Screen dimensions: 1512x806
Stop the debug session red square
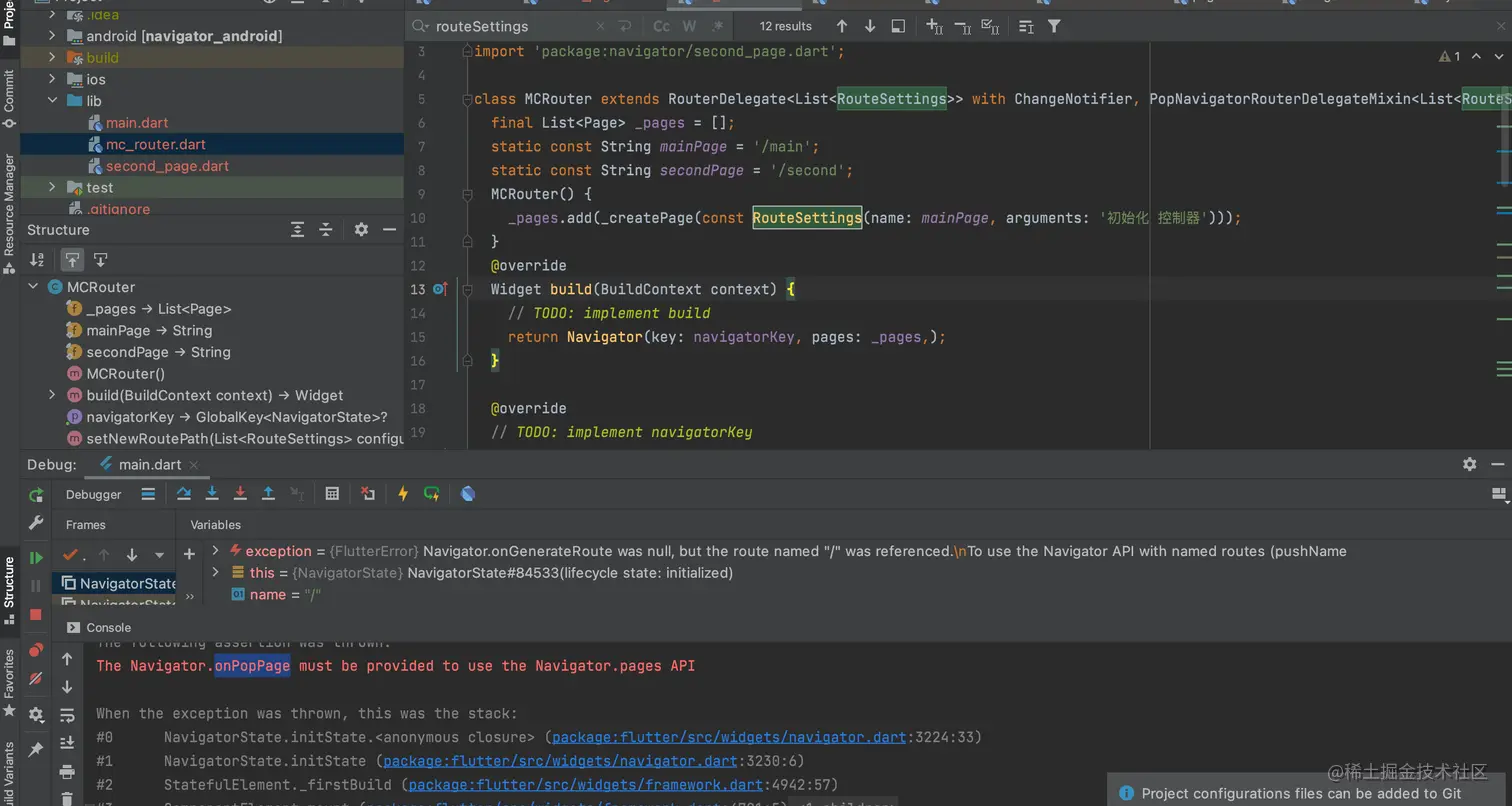click(36, 615)
